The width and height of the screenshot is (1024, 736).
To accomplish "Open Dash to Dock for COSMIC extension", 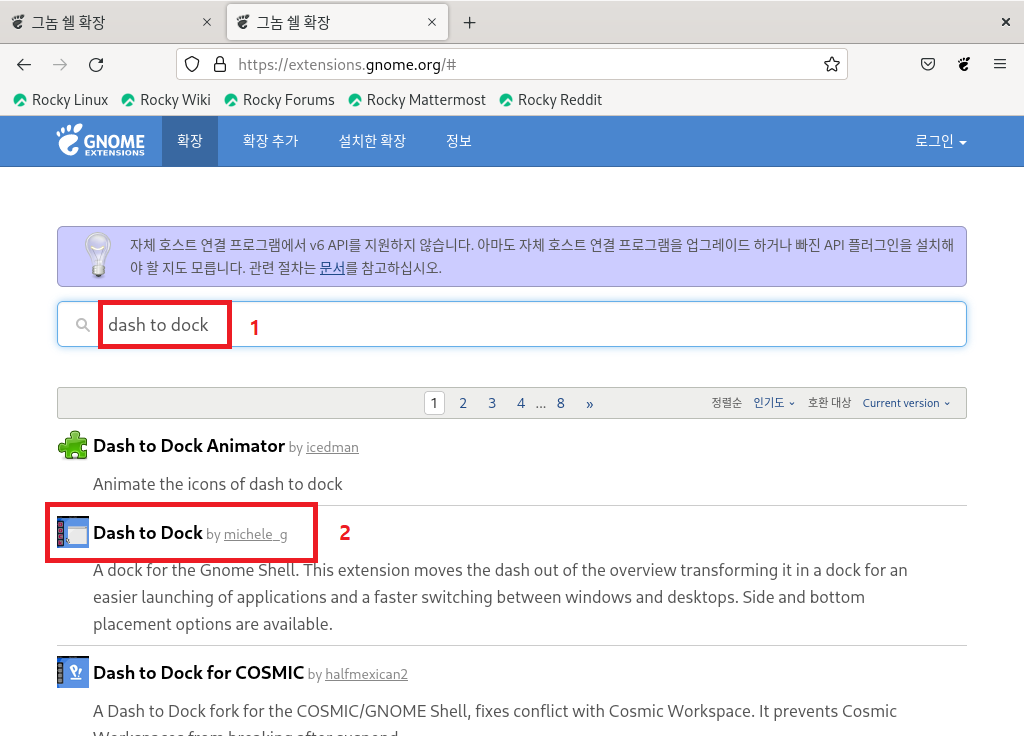I will point(199,672).
